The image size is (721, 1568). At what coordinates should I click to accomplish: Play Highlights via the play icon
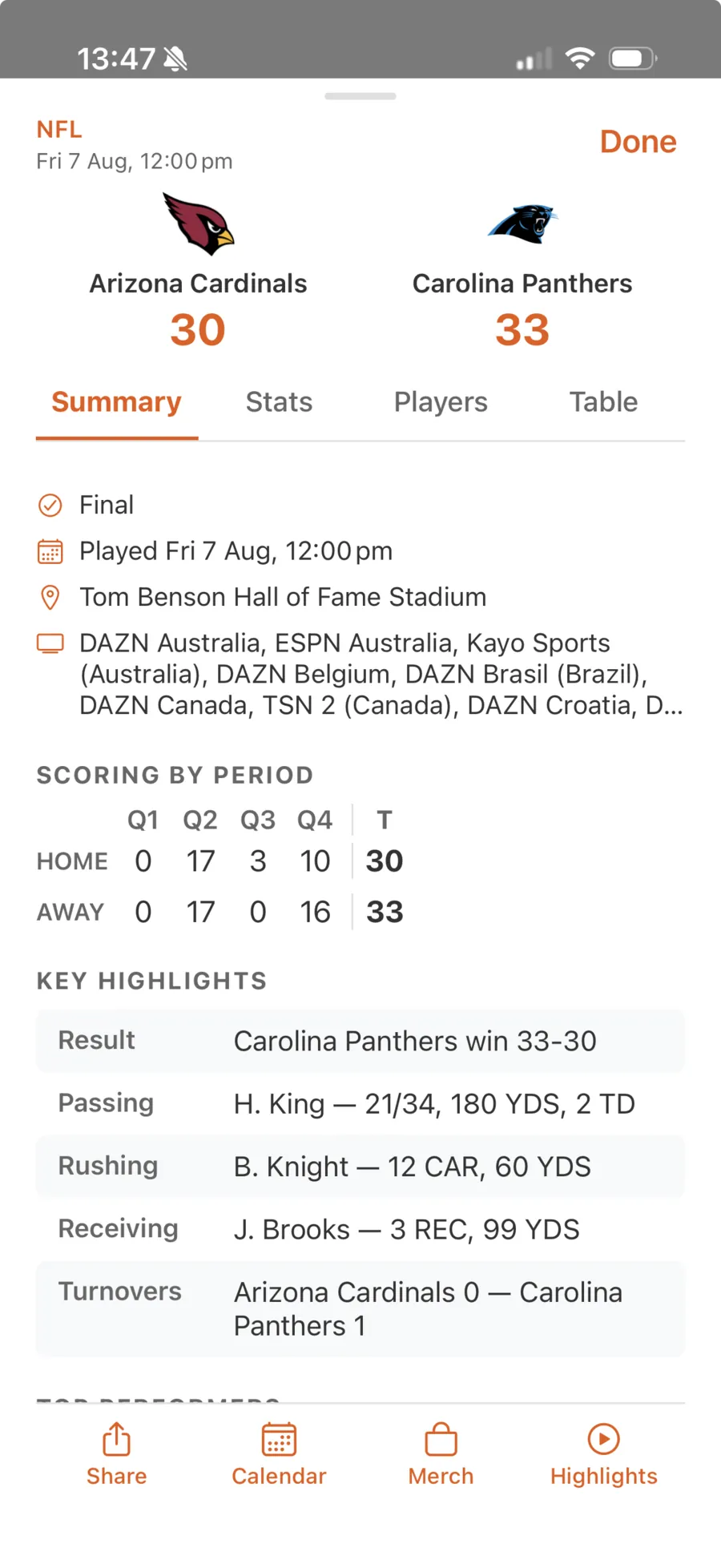(603, 1439)
